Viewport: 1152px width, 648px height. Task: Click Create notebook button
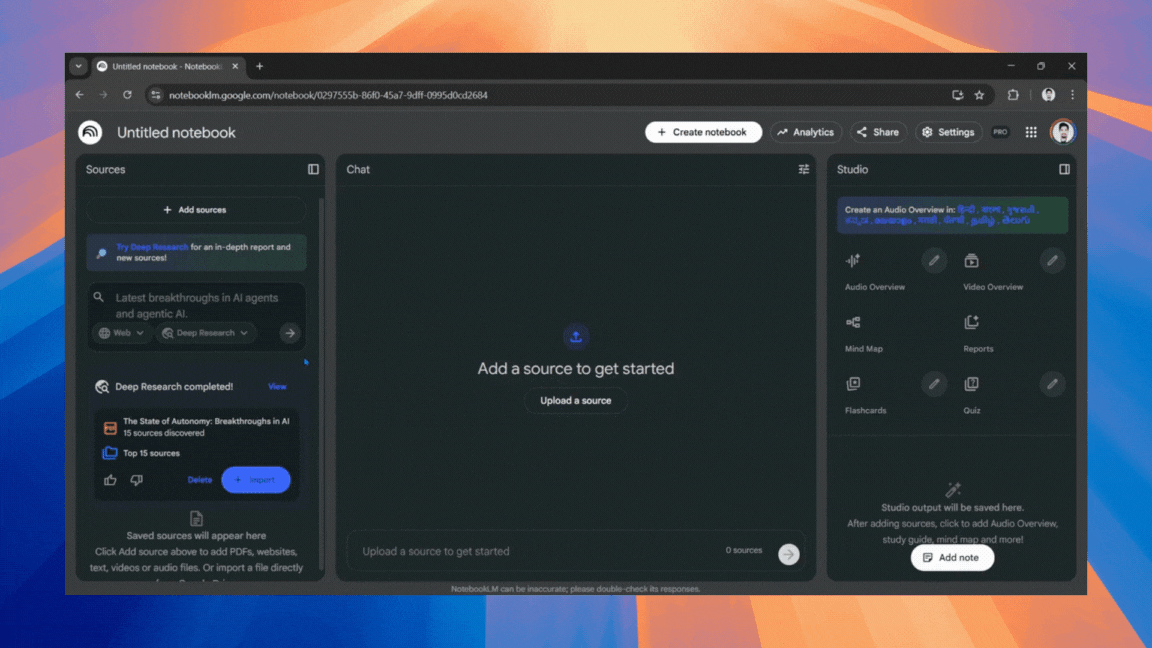(703, 132)
